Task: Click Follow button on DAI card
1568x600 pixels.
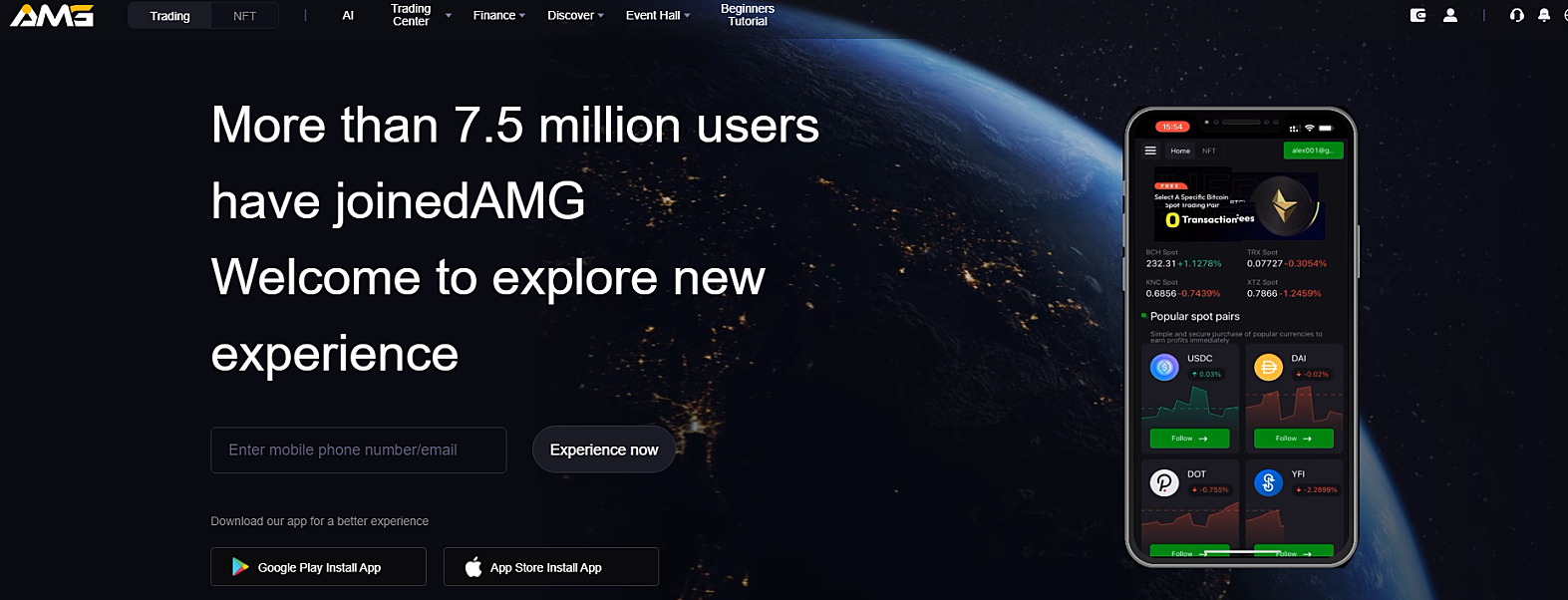Action: 1294,439
